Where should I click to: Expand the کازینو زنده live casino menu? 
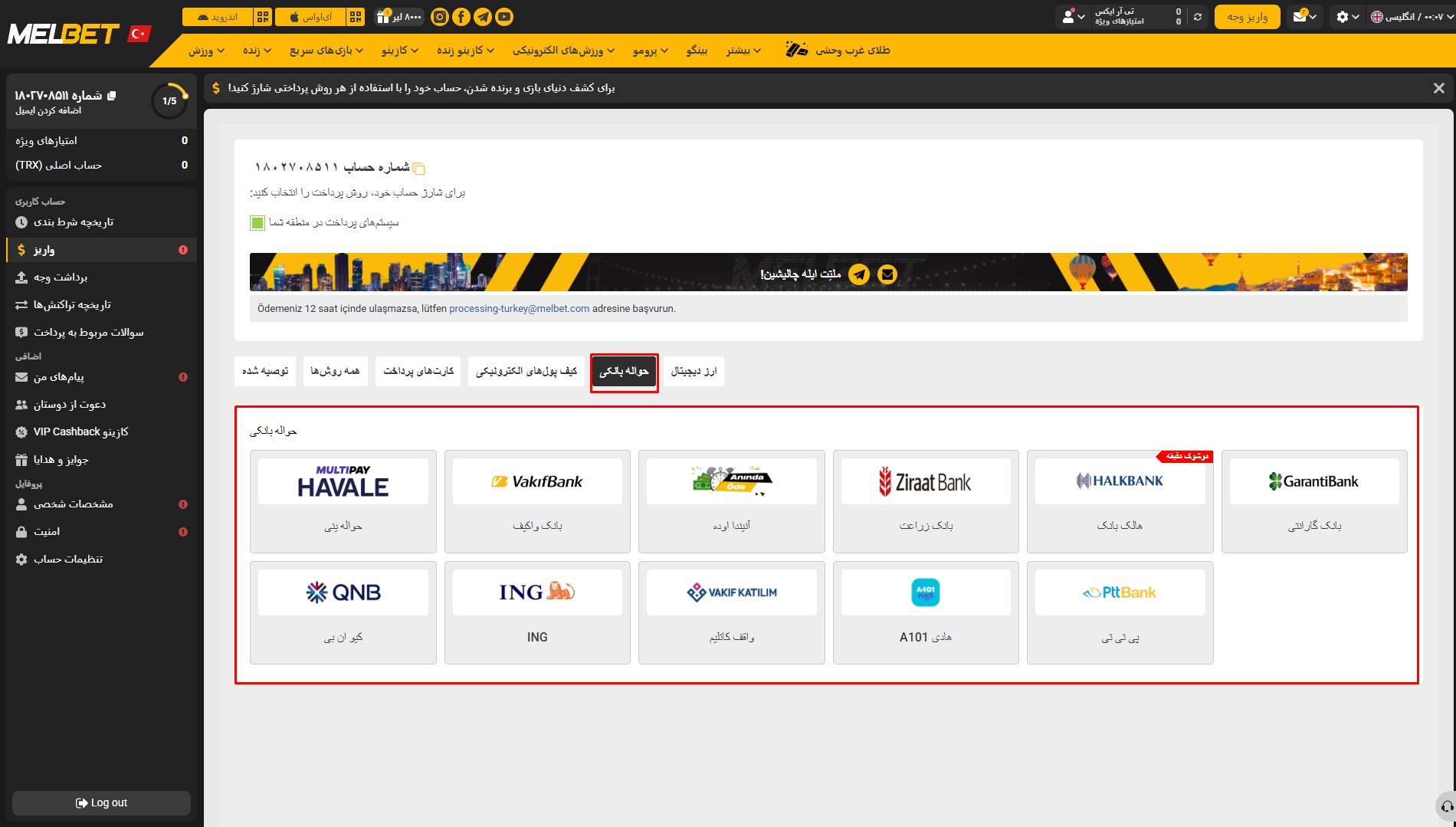(465, 51)
